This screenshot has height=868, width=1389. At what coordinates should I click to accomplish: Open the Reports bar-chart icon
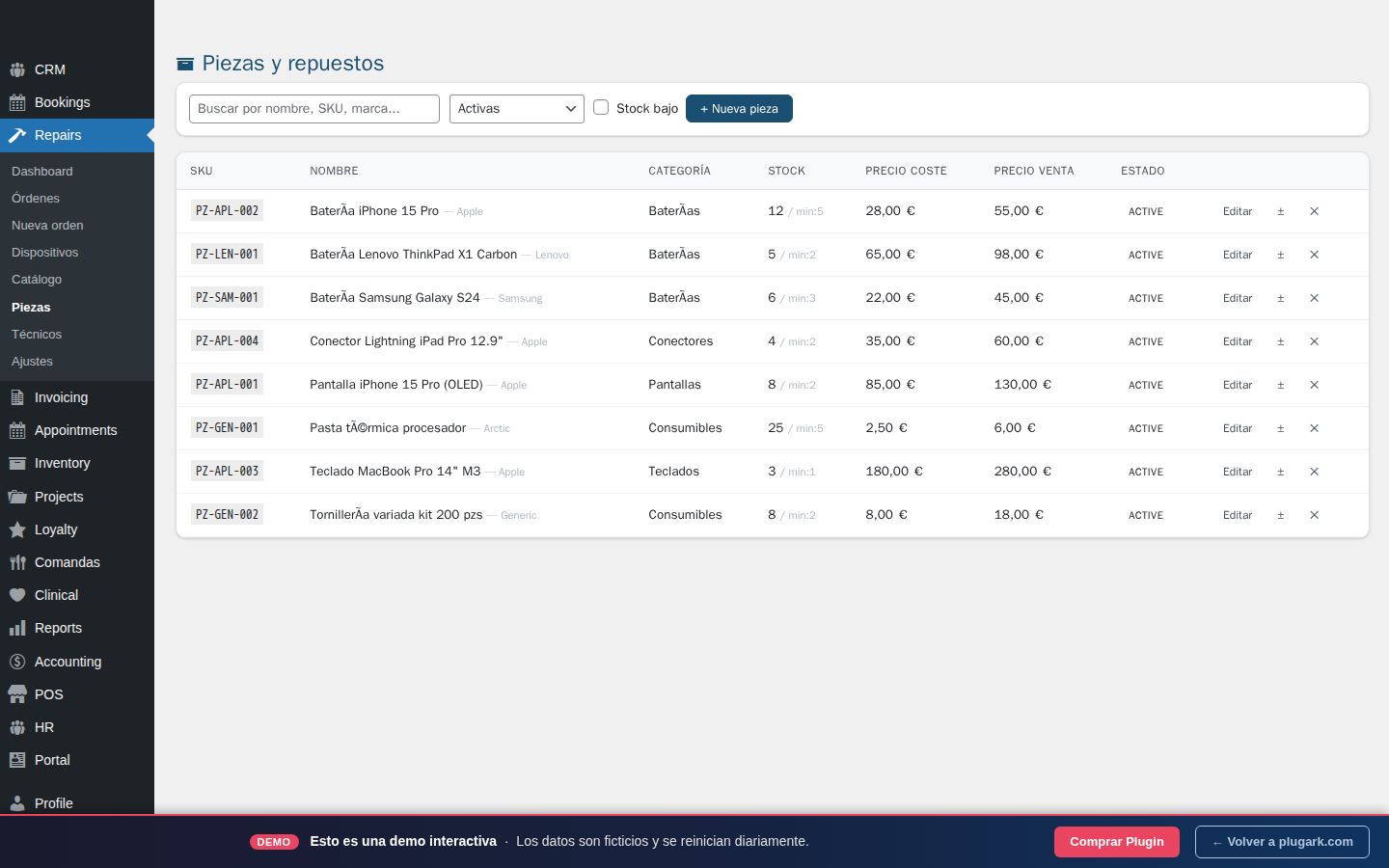click(16, 627)
